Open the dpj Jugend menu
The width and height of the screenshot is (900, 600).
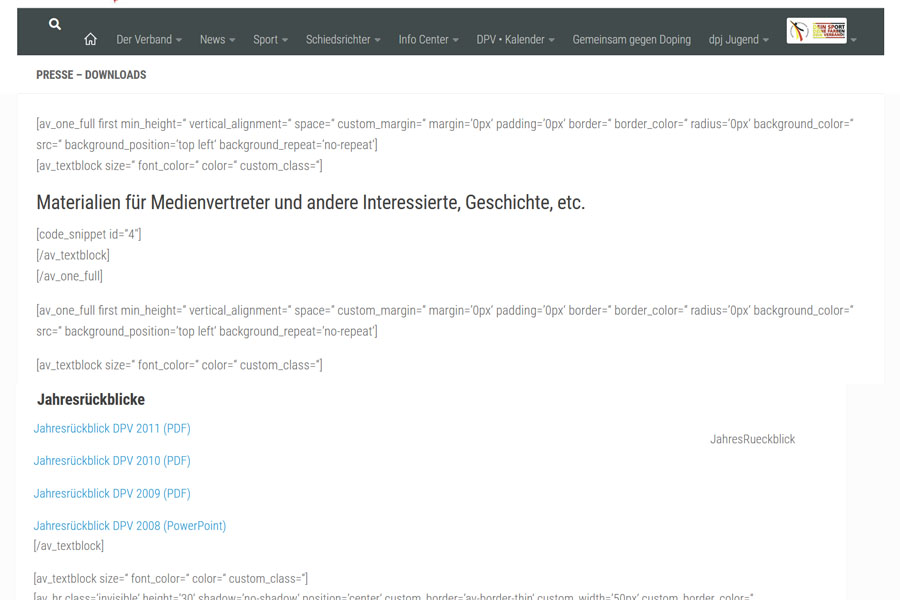[739, 40]
